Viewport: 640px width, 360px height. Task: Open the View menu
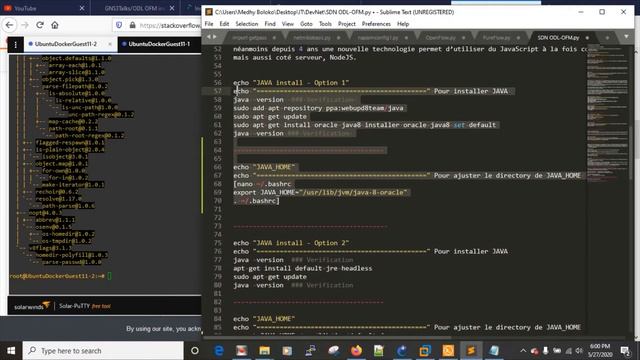click(x=288, y=24)
